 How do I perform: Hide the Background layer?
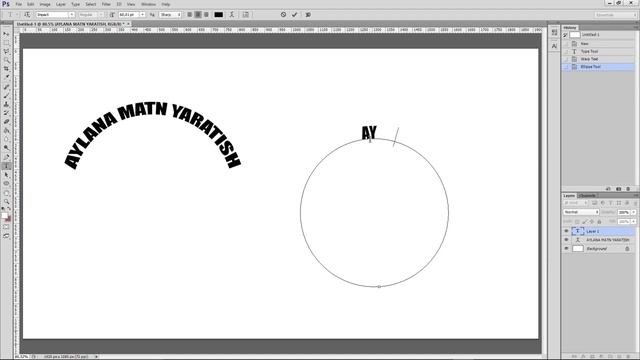click(566, 249)
